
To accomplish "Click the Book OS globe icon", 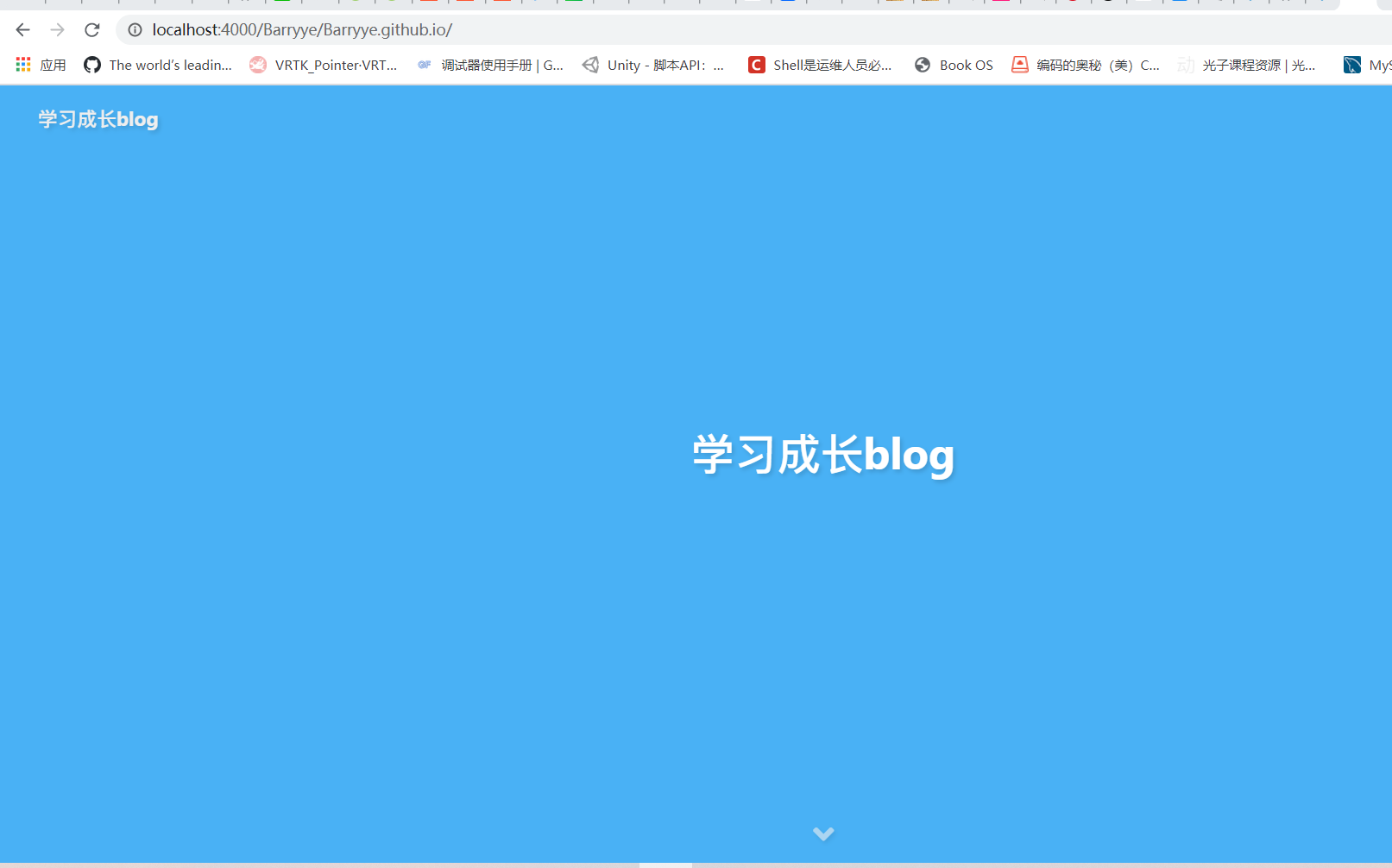I will pyautogui.click(x=923, y=64).
